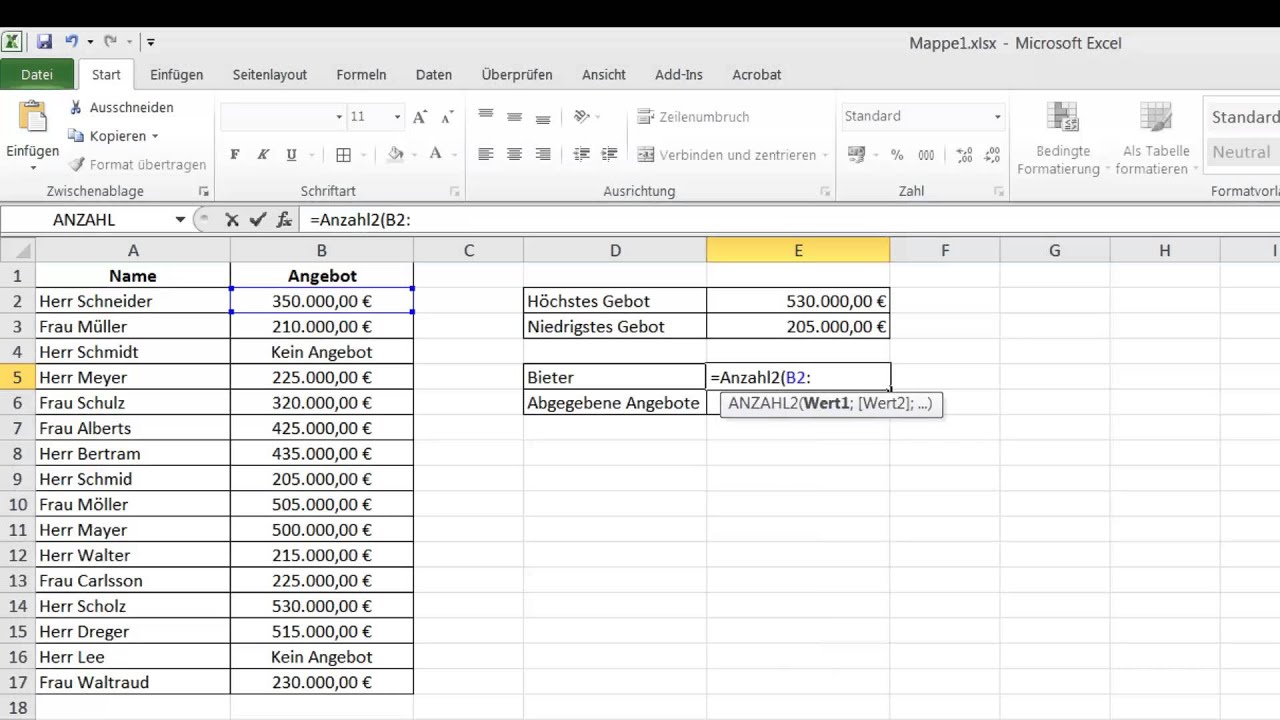Increase indent icon
Screen dimensions: 1280x720
click(x=609, y=155)
